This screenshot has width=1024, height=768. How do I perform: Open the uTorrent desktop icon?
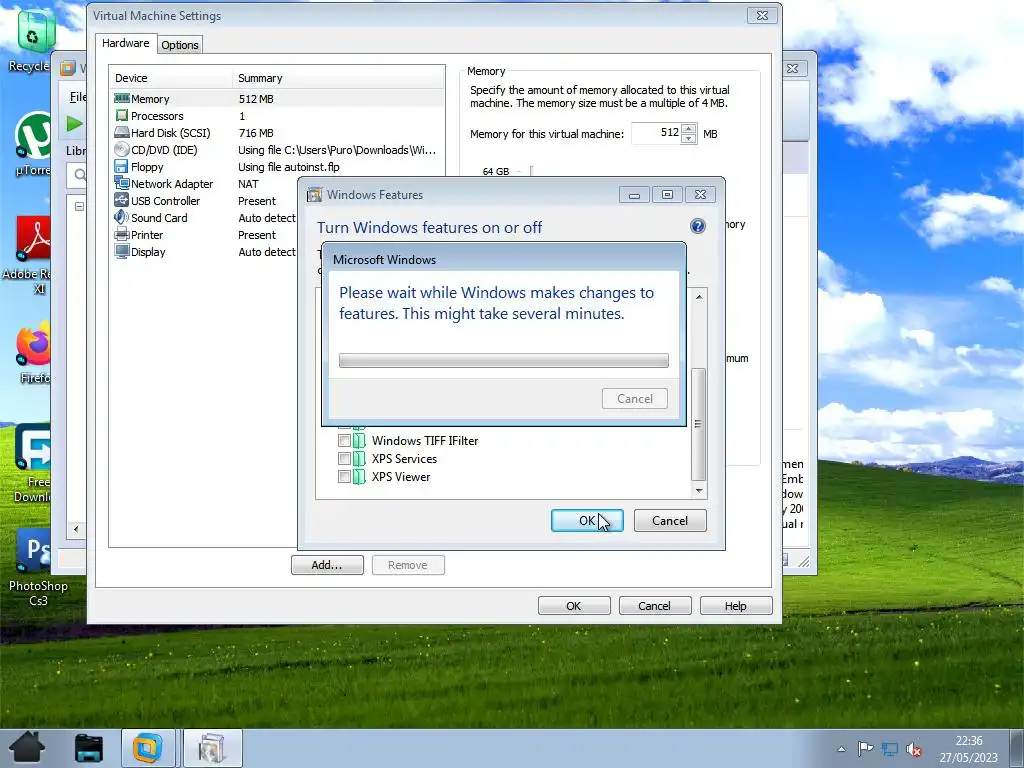[34, 144]
